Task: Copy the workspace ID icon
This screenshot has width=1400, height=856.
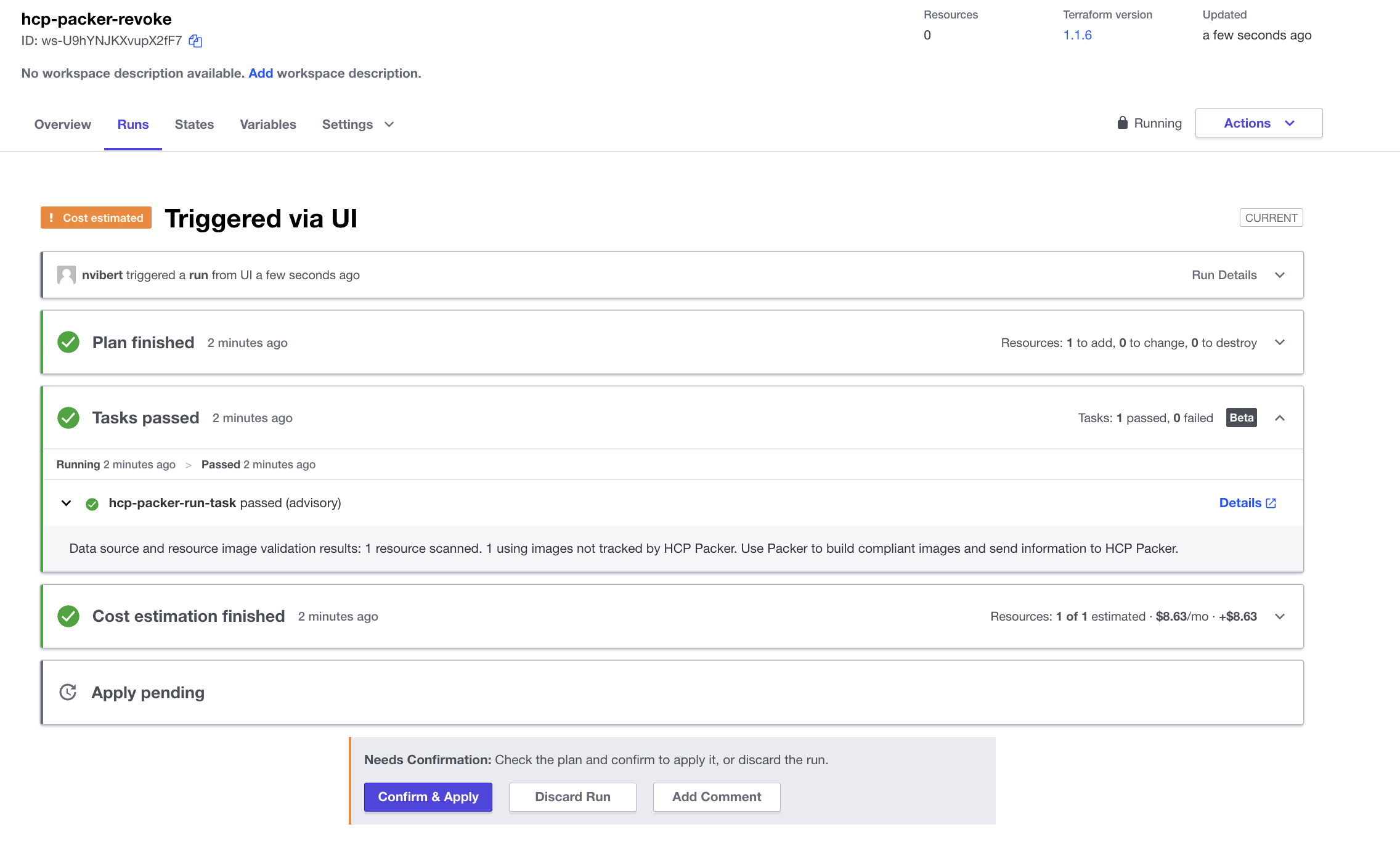Action: pyautogui.click(x=195, y=41)
